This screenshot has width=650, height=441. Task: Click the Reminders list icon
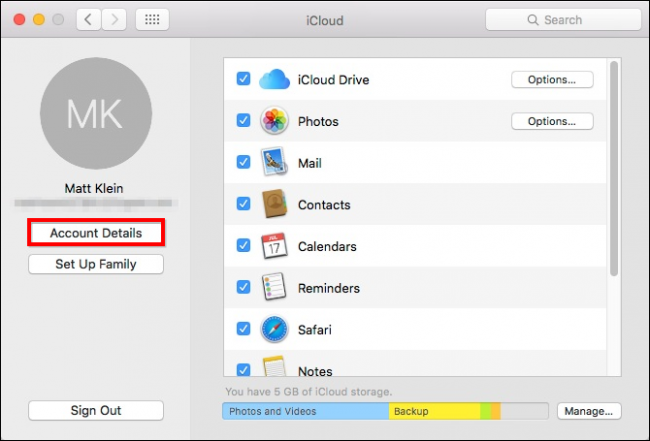point(274,287)
